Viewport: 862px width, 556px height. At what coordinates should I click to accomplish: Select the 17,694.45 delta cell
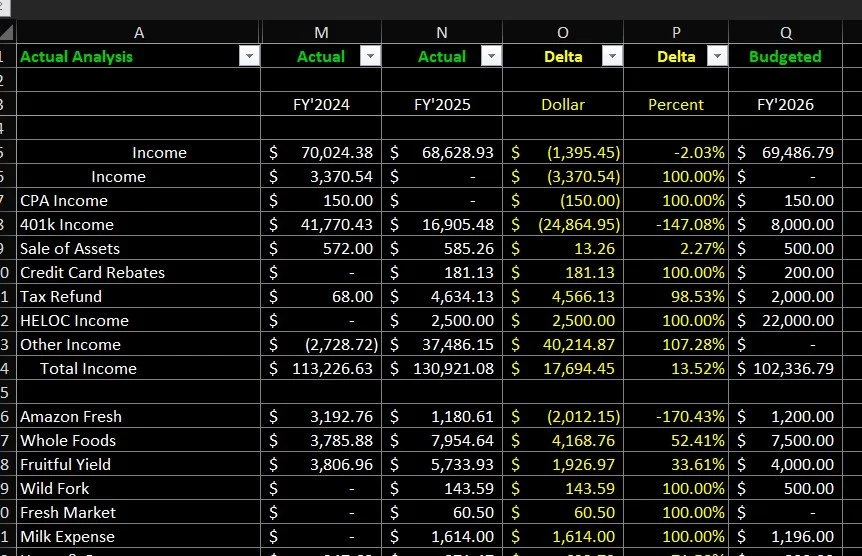point(563,368)
